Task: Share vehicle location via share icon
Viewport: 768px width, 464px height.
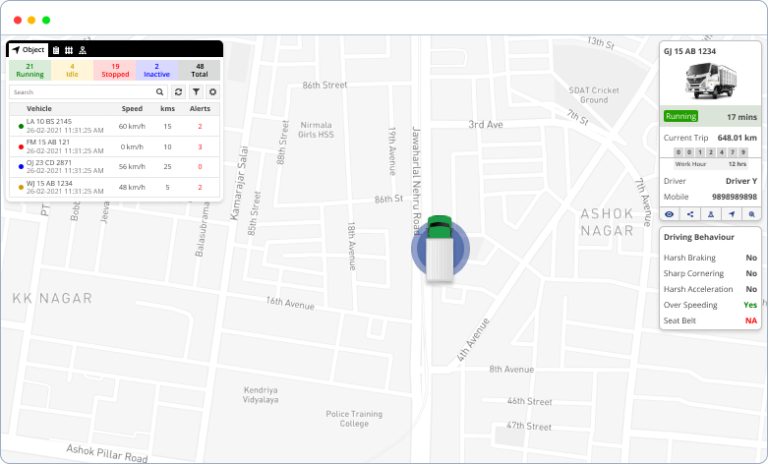Action: click(x=690, y=214)
